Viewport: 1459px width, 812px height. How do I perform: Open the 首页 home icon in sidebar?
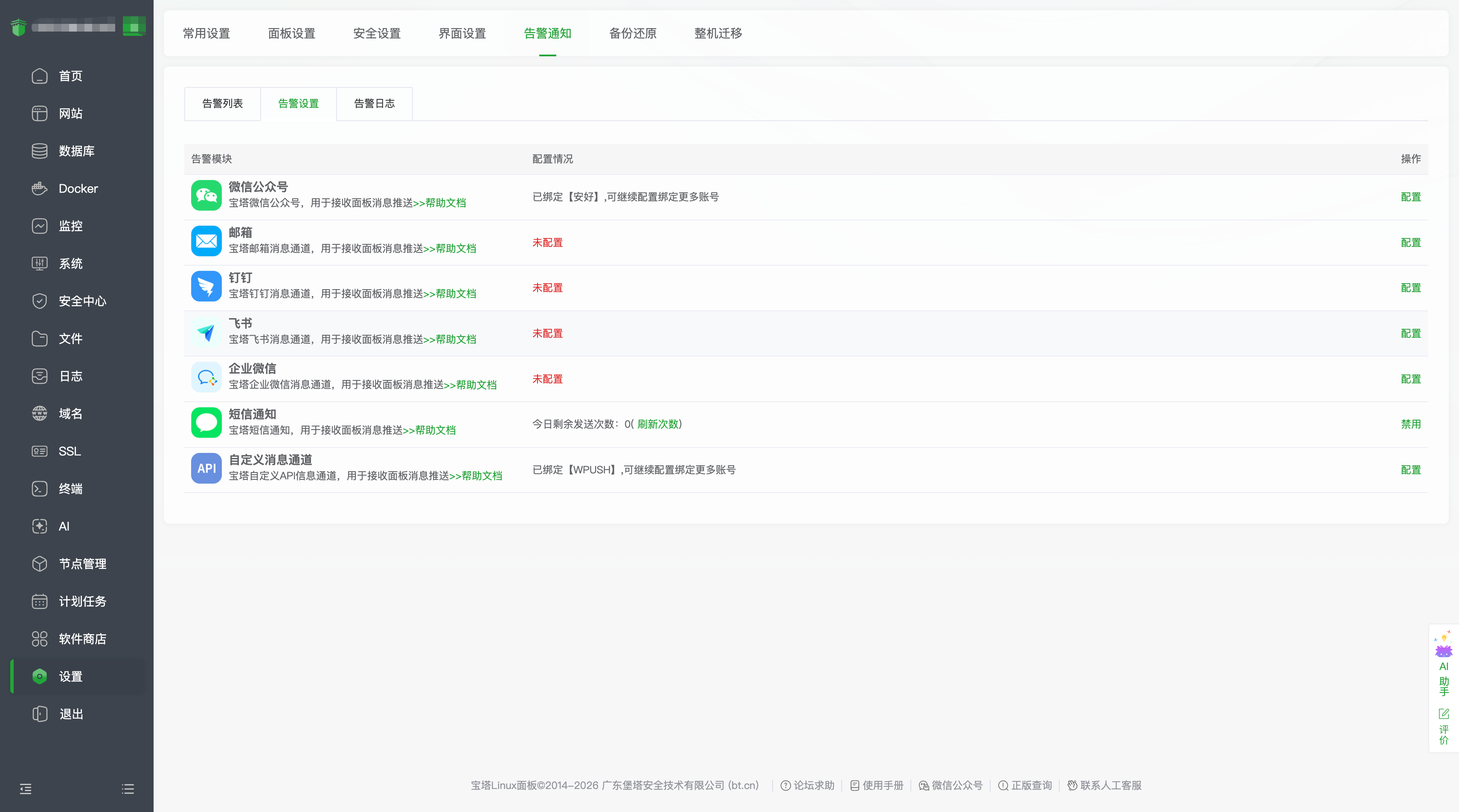[40, 76]
